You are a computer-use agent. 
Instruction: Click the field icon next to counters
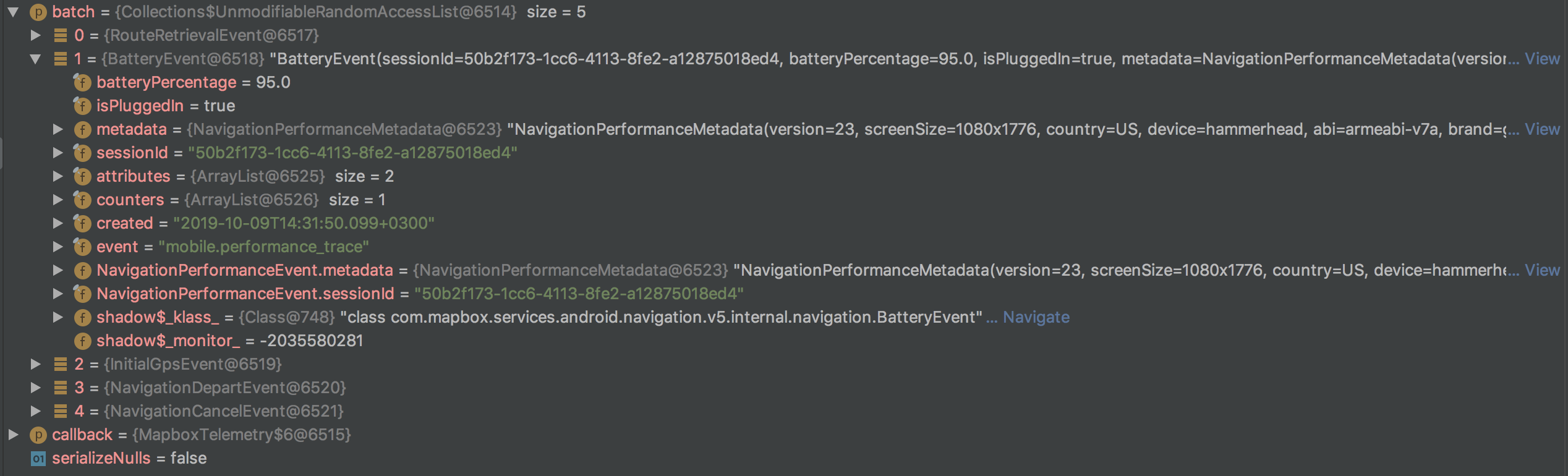(x=82, y=200)
